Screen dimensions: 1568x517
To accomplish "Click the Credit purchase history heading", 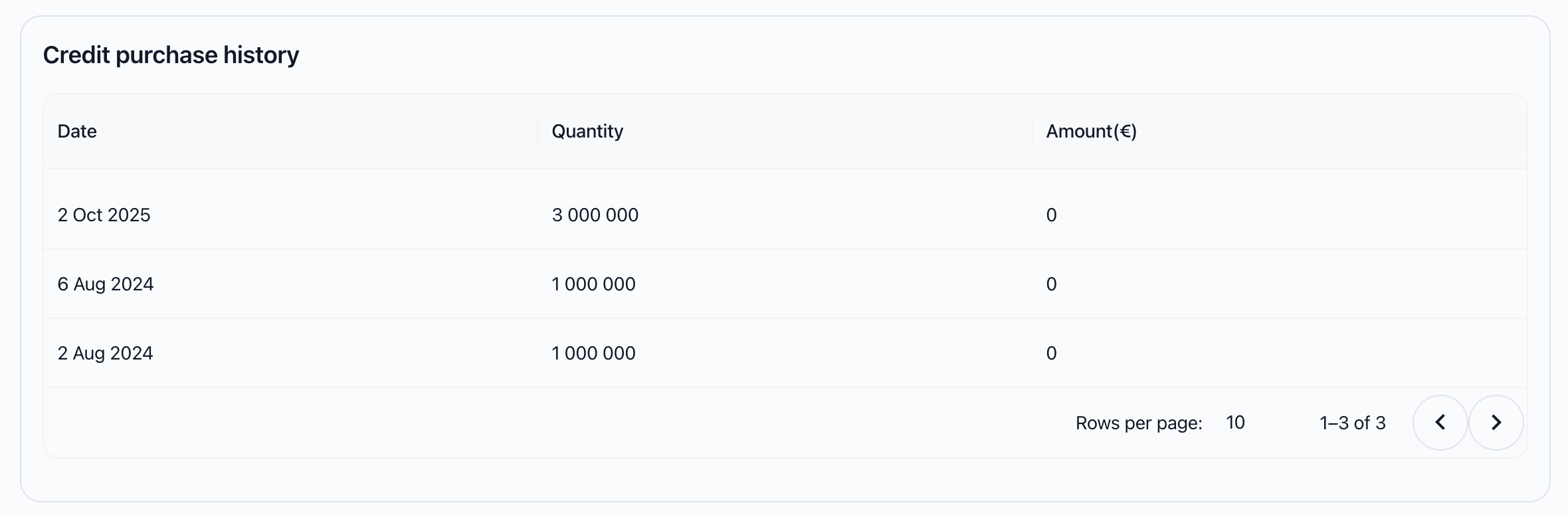I will [171, 55].
